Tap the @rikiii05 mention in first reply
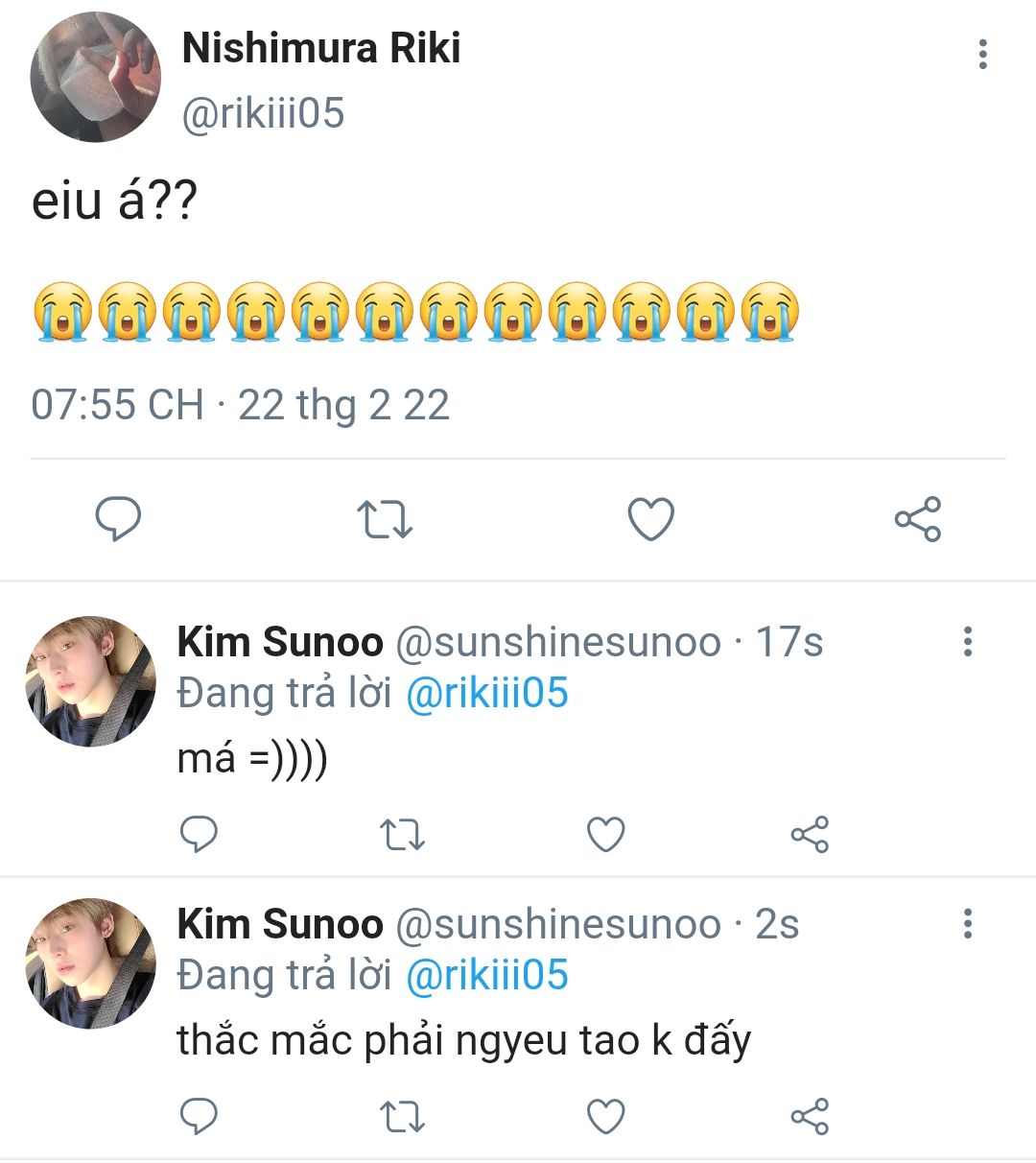This screenshot has height=1163, width=1036. click(x=487, y=693)
